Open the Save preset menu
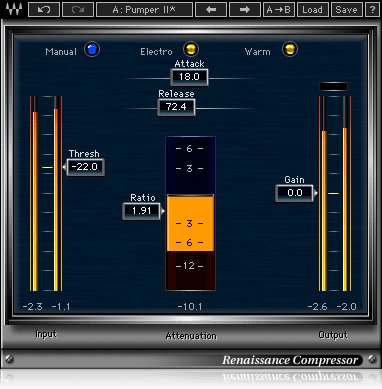Viewport: 382px width, 389px height. [x=346, y=10]
